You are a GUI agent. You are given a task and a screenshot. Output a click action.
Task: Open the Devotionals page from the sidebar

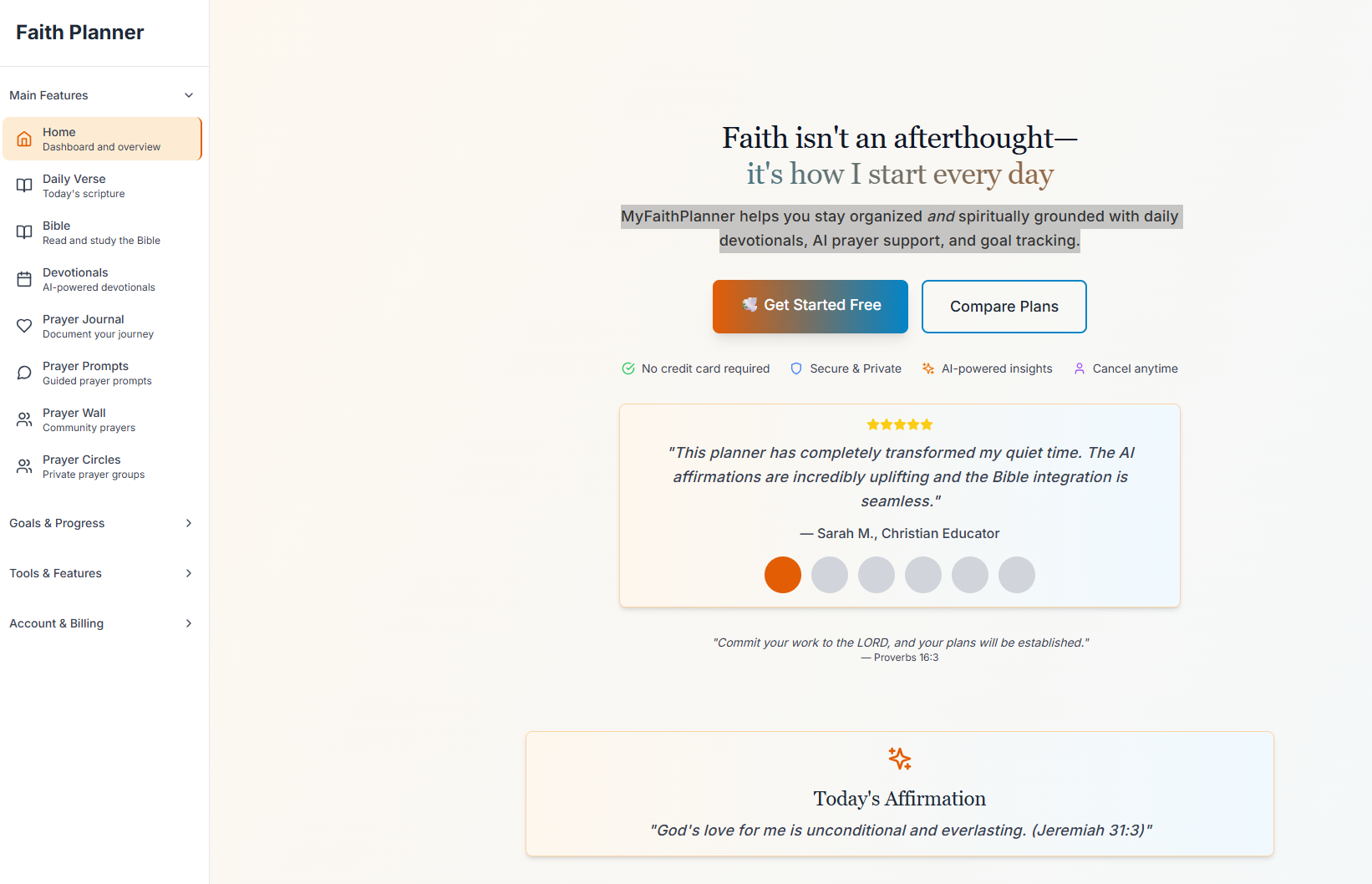coord(99,279)
